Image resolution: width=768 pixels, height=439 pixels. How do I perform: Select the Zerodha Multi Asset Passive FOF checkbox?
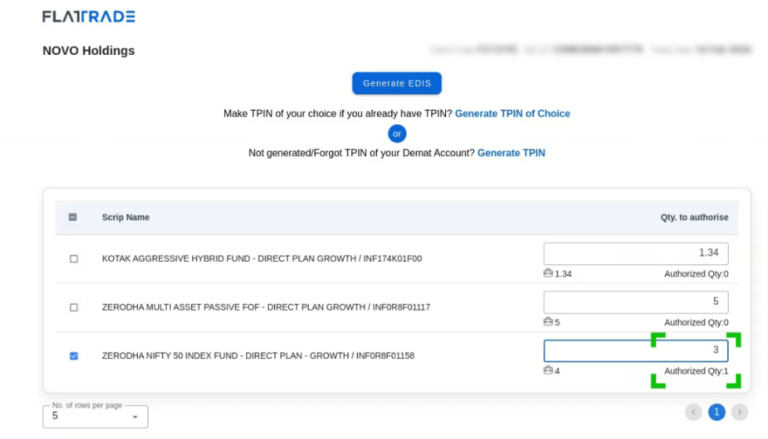click(x=73, y=307)
